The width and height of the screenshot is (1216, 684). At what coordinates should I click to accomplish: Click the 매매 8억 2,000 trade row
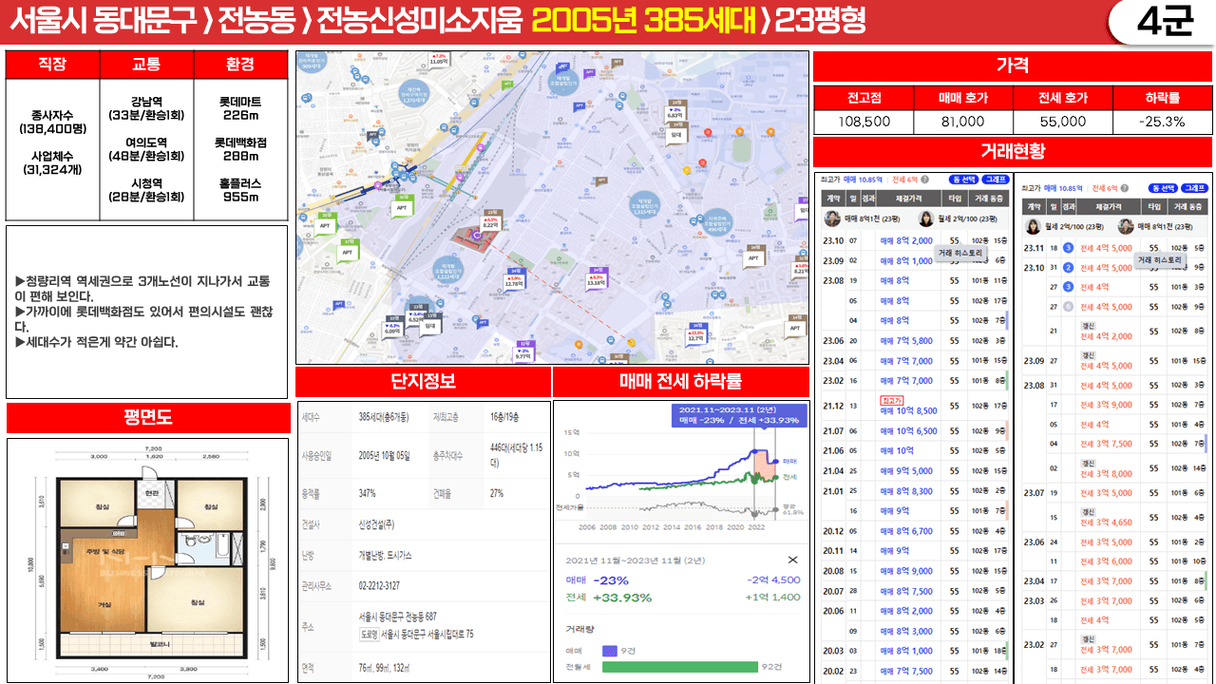[915, 241]
